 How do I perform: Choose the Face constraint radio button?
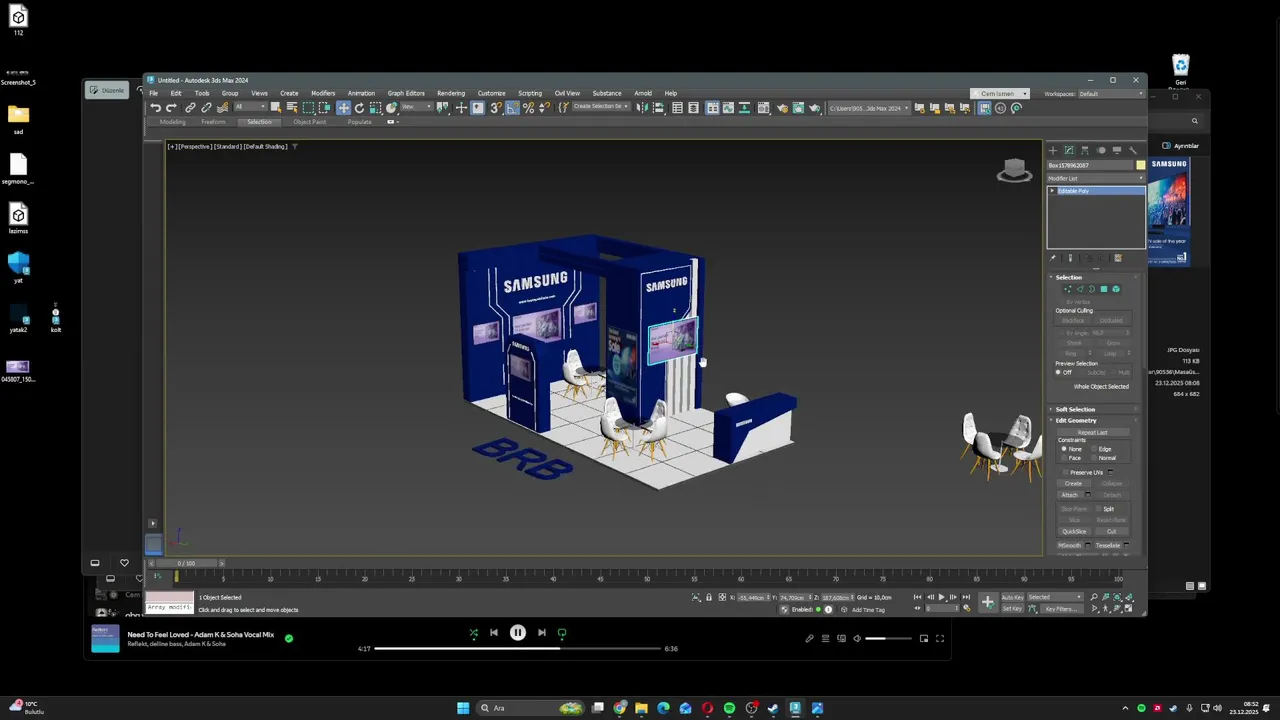[x=1064, y=458]
